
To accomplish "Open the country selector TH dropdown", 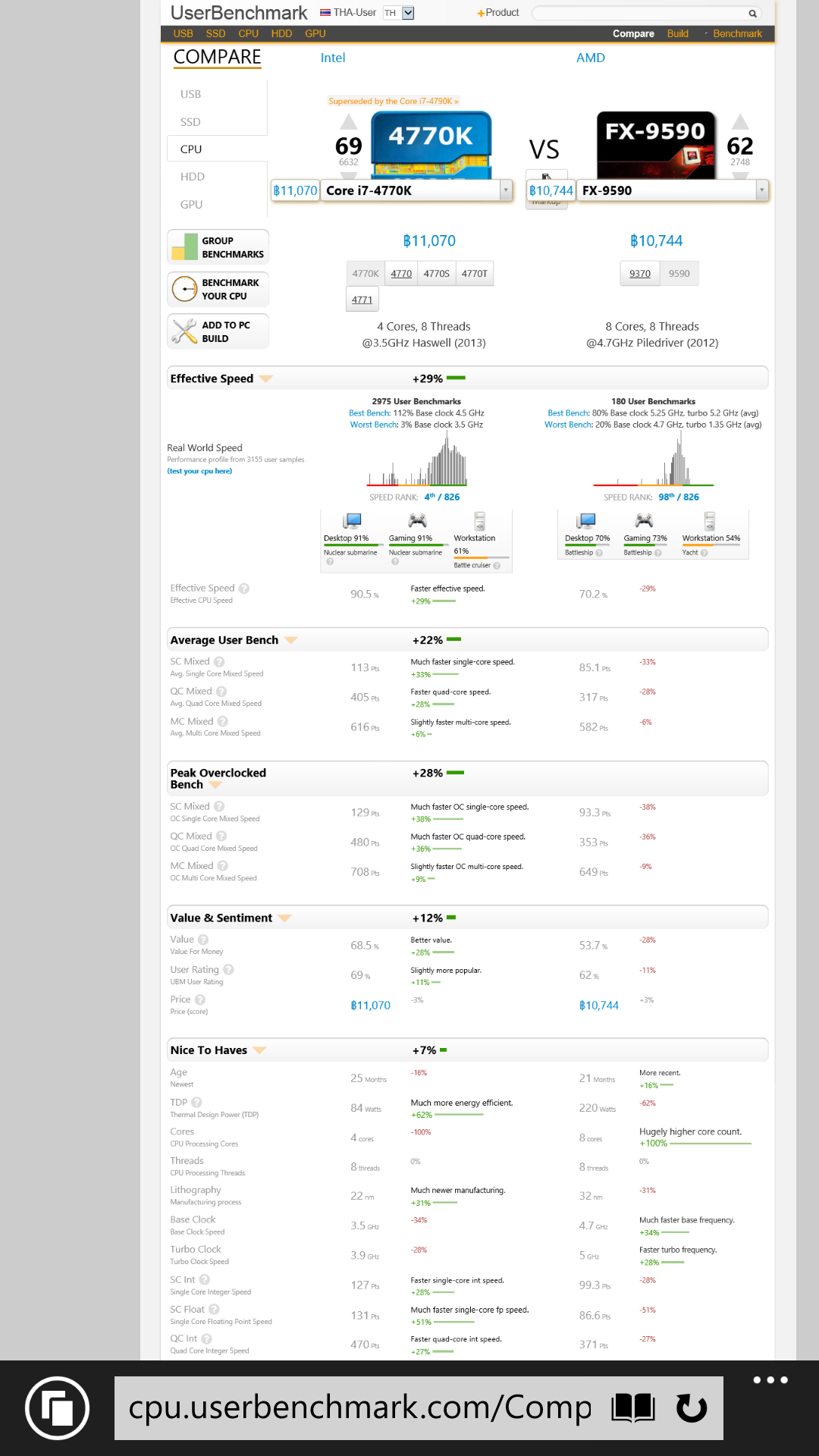I will pyautogui.click(x=398, y=13).
